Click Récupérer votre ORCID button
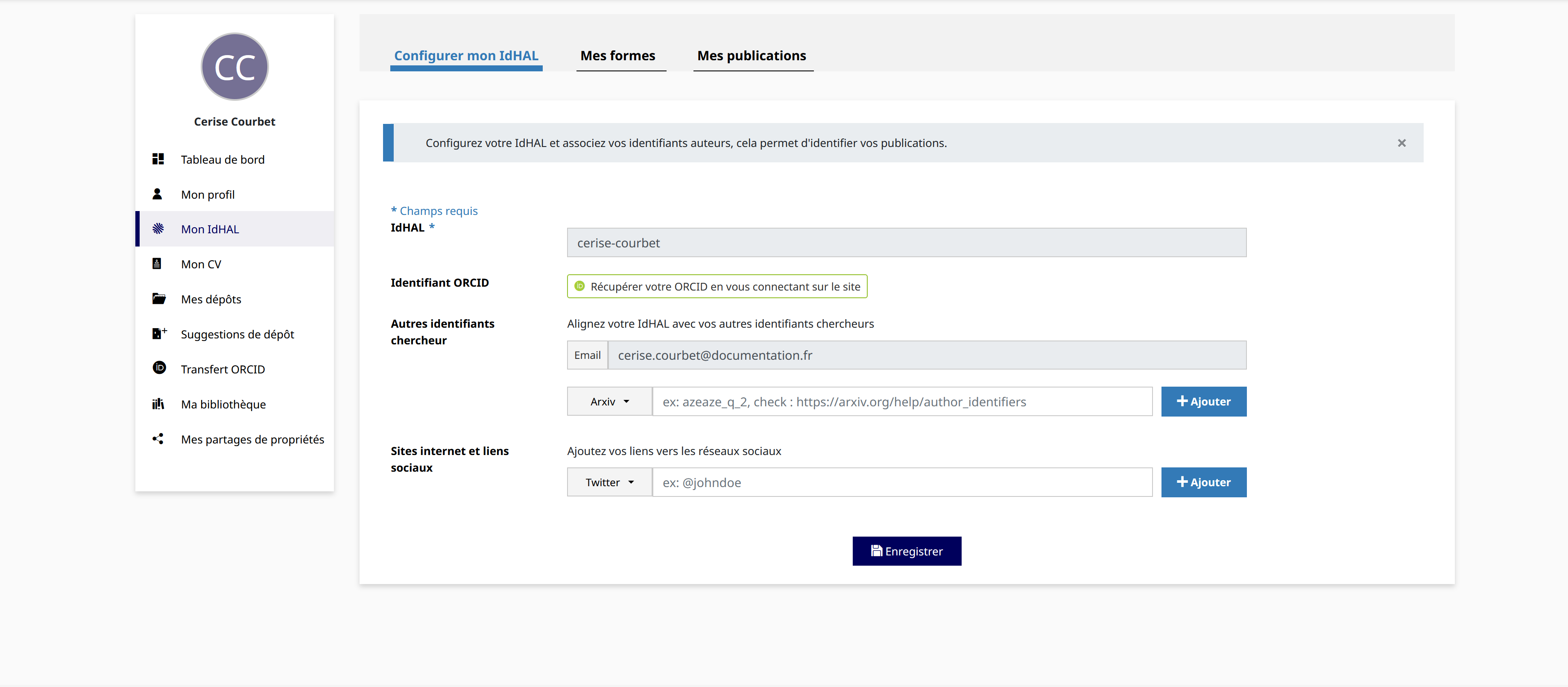This screenshot has height=687, width=1568. [x=717, y=286]
